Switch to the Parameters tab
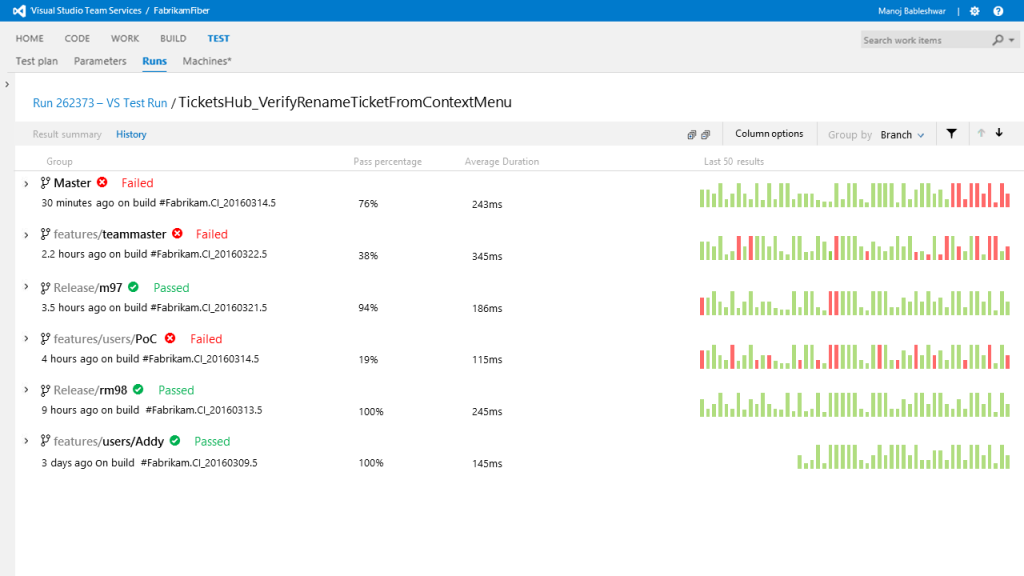 click(100, 61)
